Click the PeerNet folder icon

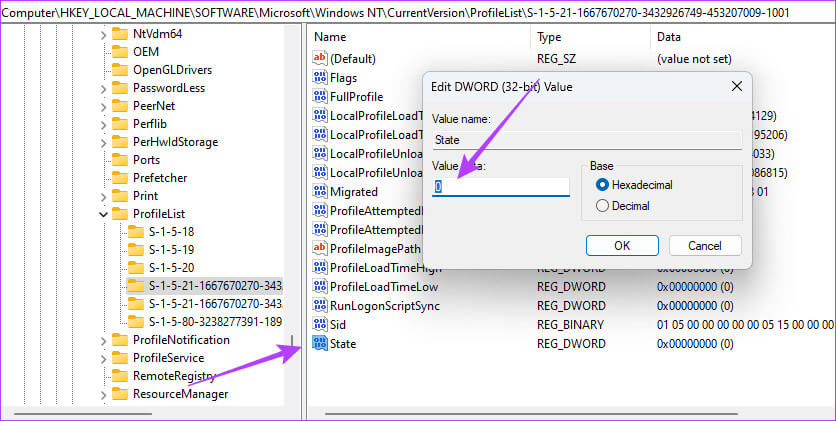(x=120, y=106)
